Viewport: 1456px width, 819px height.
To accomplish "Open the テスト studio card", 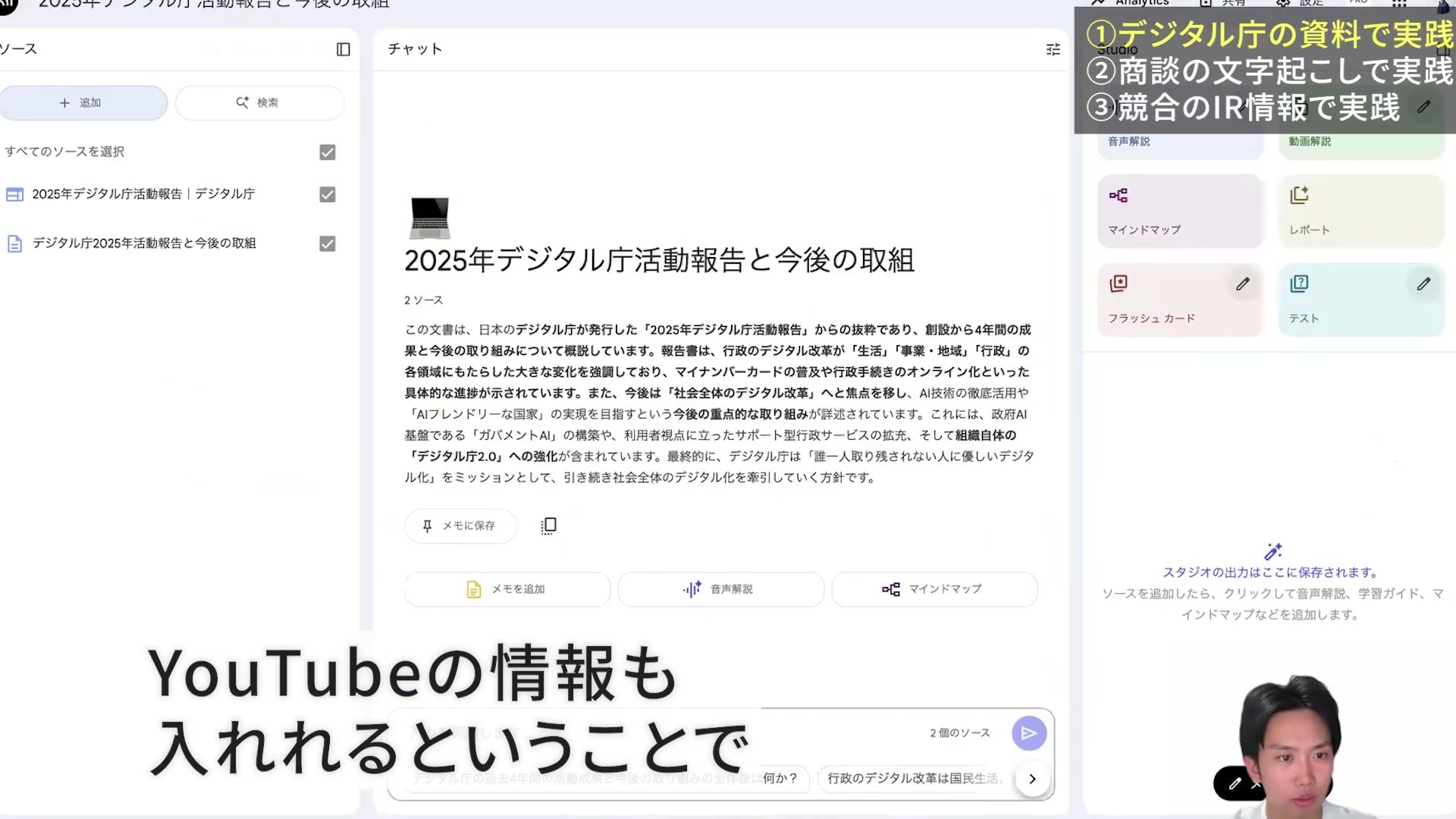I will point(1361,300).
